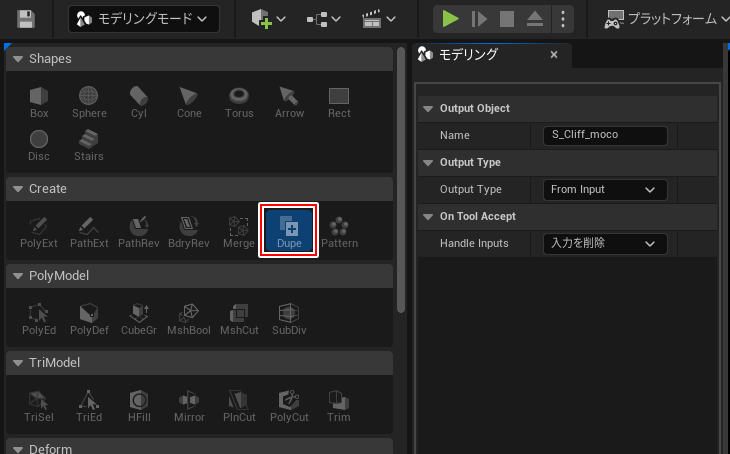Close the モデリング tab
Screen dimensions: 730x454
pyautogui.click(x=554, y=55)
